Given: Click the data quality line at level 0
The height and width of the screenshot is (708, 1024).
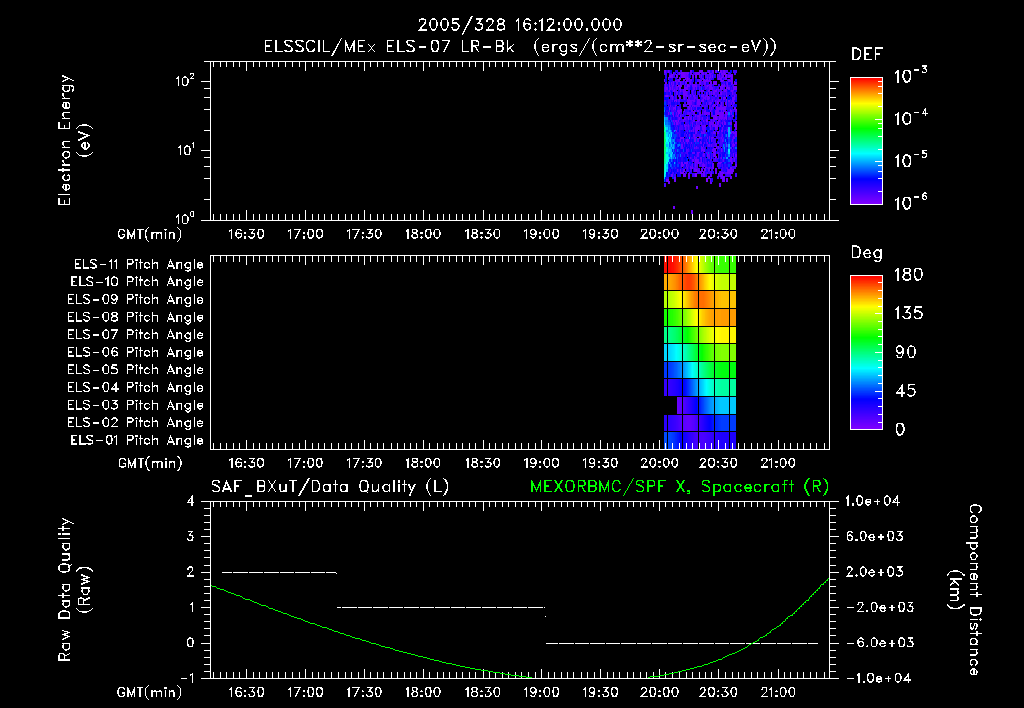Looking at the screenshot, I should point(682,643).
